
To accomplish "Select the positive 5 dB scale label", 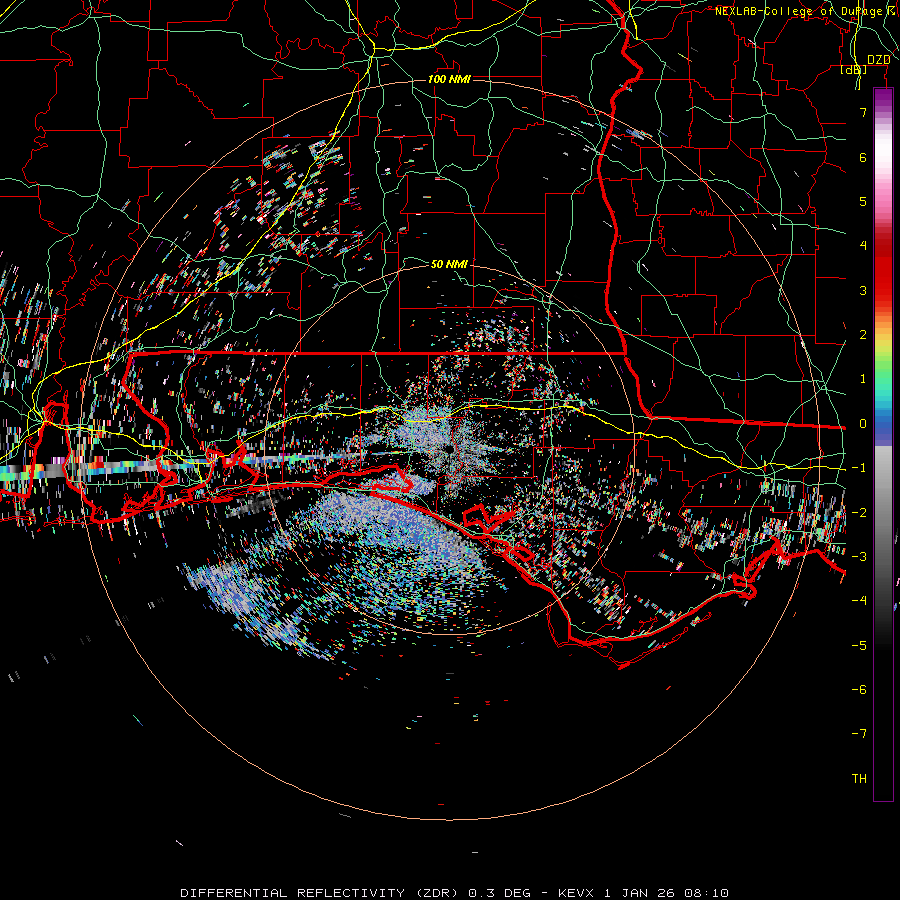I will pos(863,201).
